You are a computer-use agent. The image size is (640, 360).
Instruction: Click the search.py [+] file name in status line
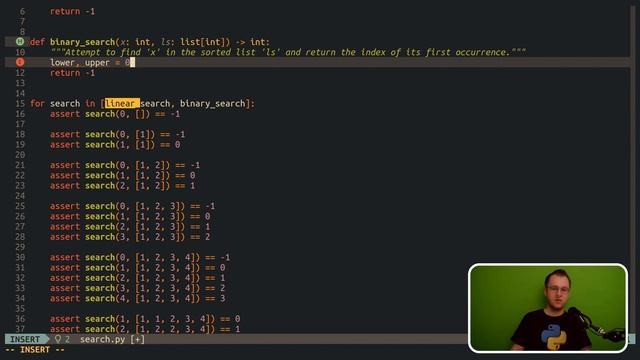112,339
